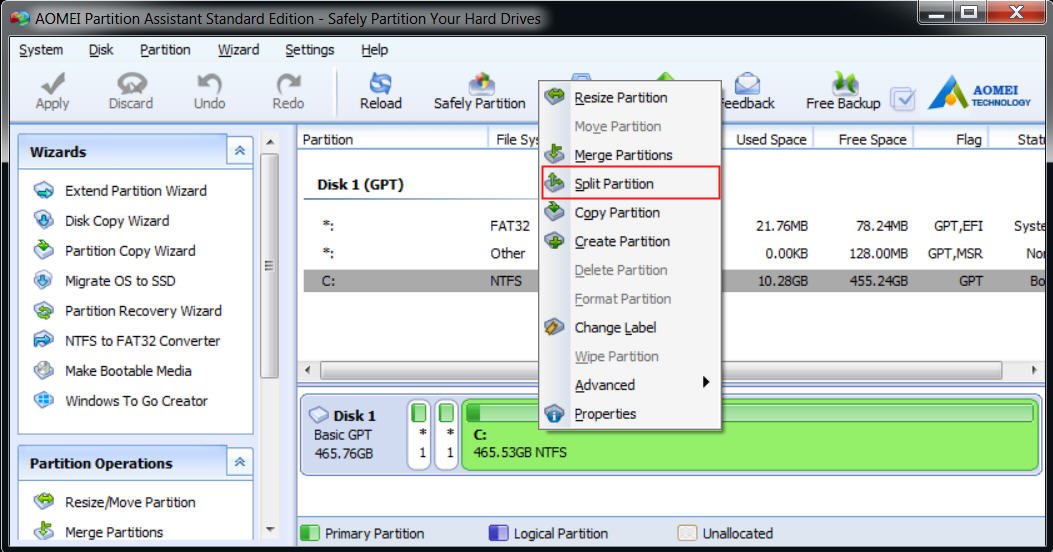
Task: Click the Windows To Go Creator icon
Action: 44,400
